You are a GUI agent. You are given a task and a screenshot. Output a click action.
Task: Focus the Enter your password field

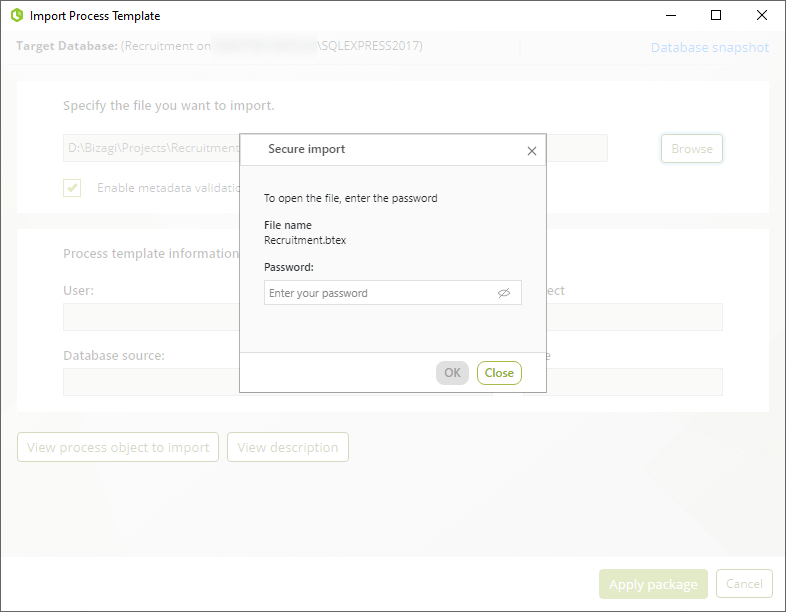392,293
